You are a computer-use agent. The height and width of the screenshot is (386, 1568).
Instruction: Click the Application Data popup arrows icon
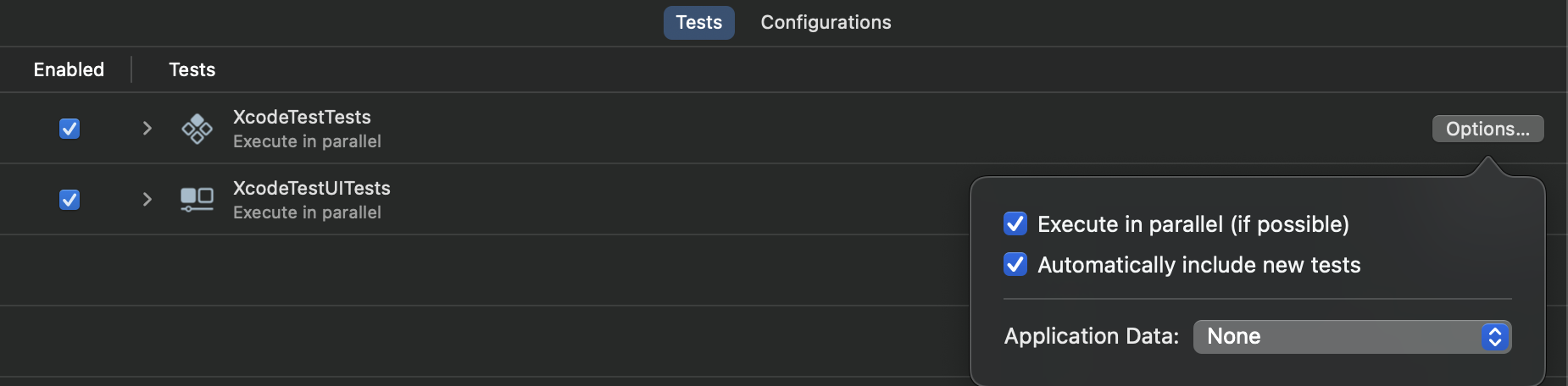(1495, 337)
